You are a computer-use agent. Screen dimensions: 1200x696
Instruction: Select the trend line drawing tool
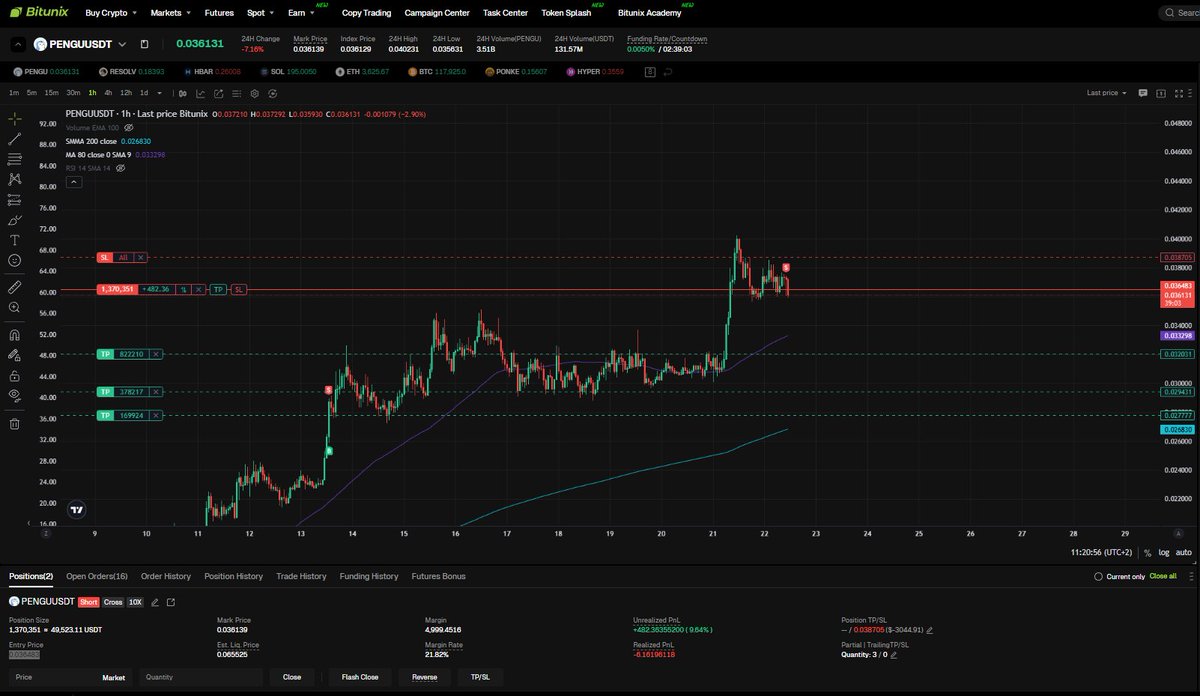15,139
